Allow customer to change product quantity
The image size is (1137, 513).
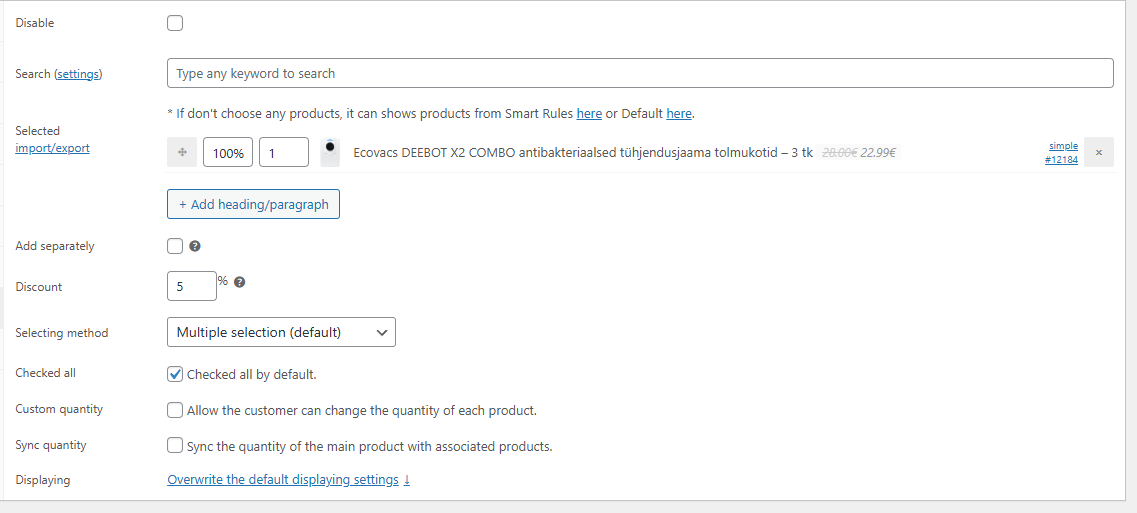pos(175,410)
